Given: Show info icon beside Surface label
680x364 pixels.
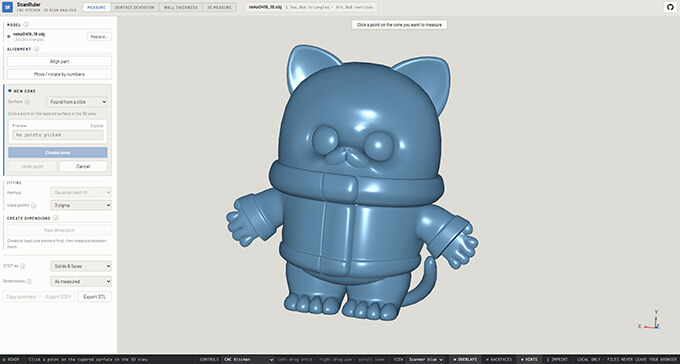Looking at the screenshot, I should (x=27, y=102).
